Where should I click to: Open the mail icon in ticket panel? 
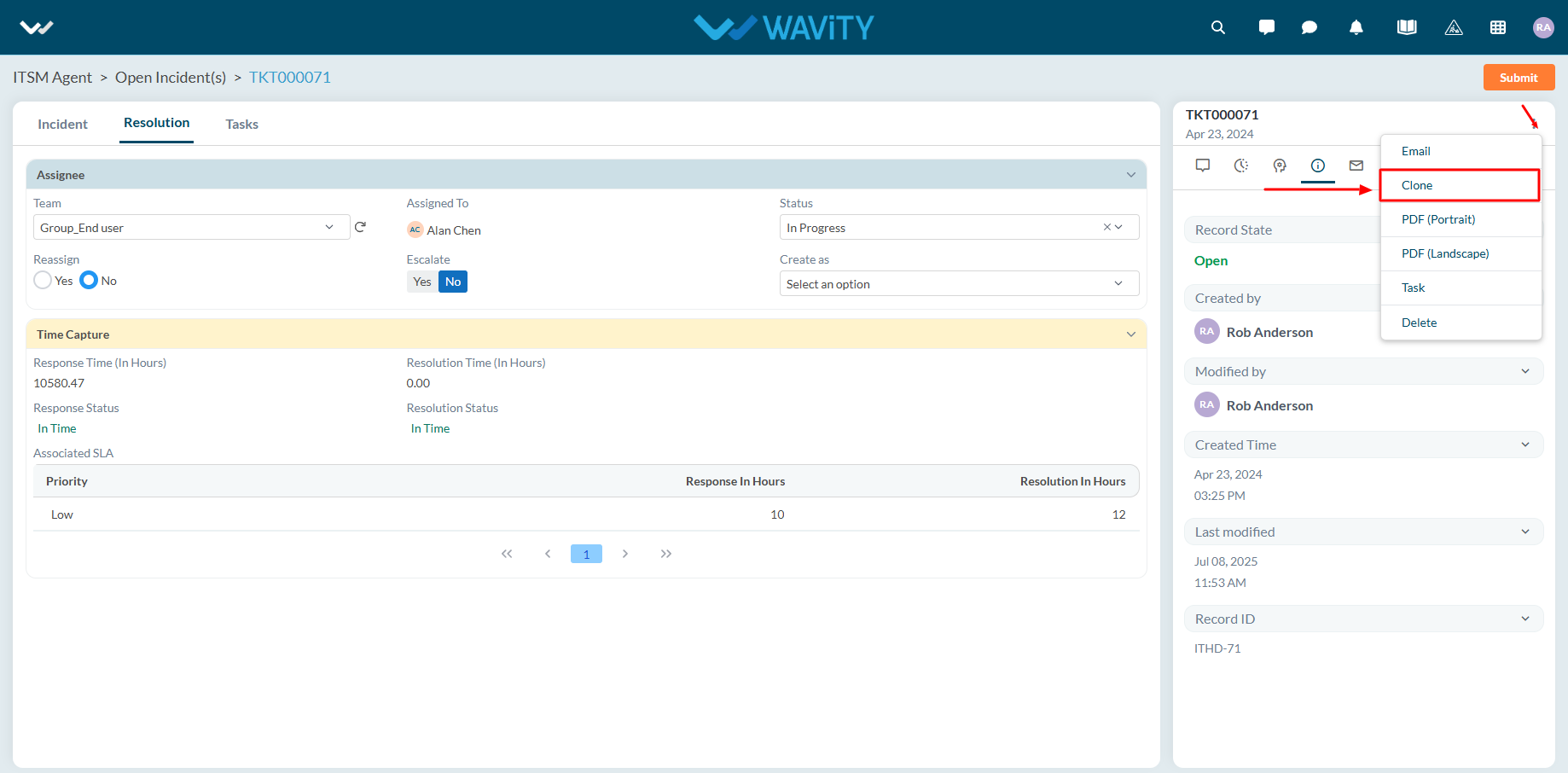(x=1356, y=166)
